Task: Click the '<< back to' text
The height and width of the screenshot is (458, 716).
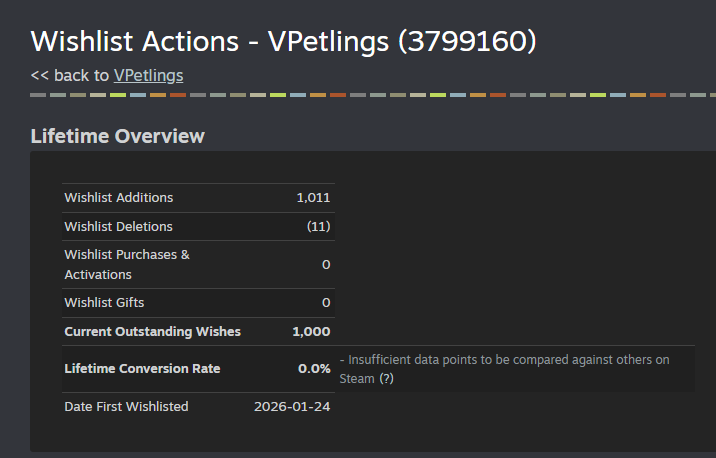Action: 69,75
